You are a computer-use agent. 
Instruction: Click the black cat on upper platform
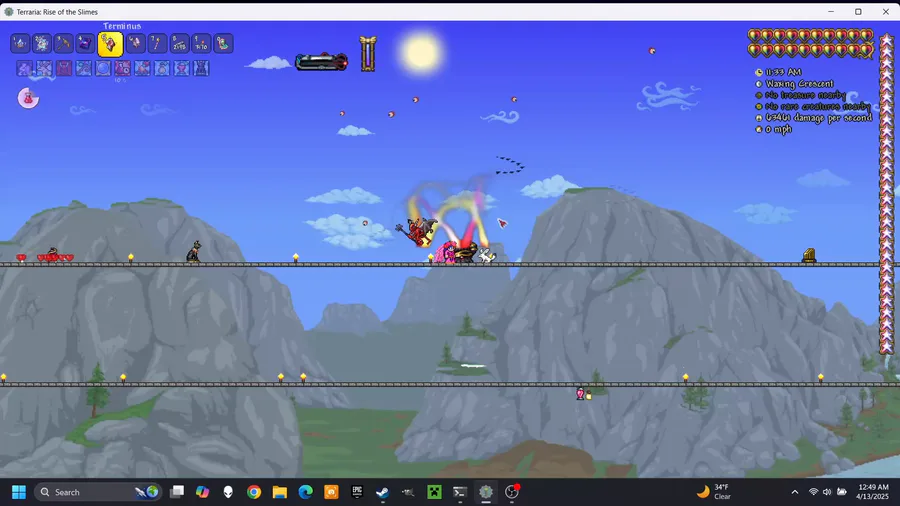[194, 252]
